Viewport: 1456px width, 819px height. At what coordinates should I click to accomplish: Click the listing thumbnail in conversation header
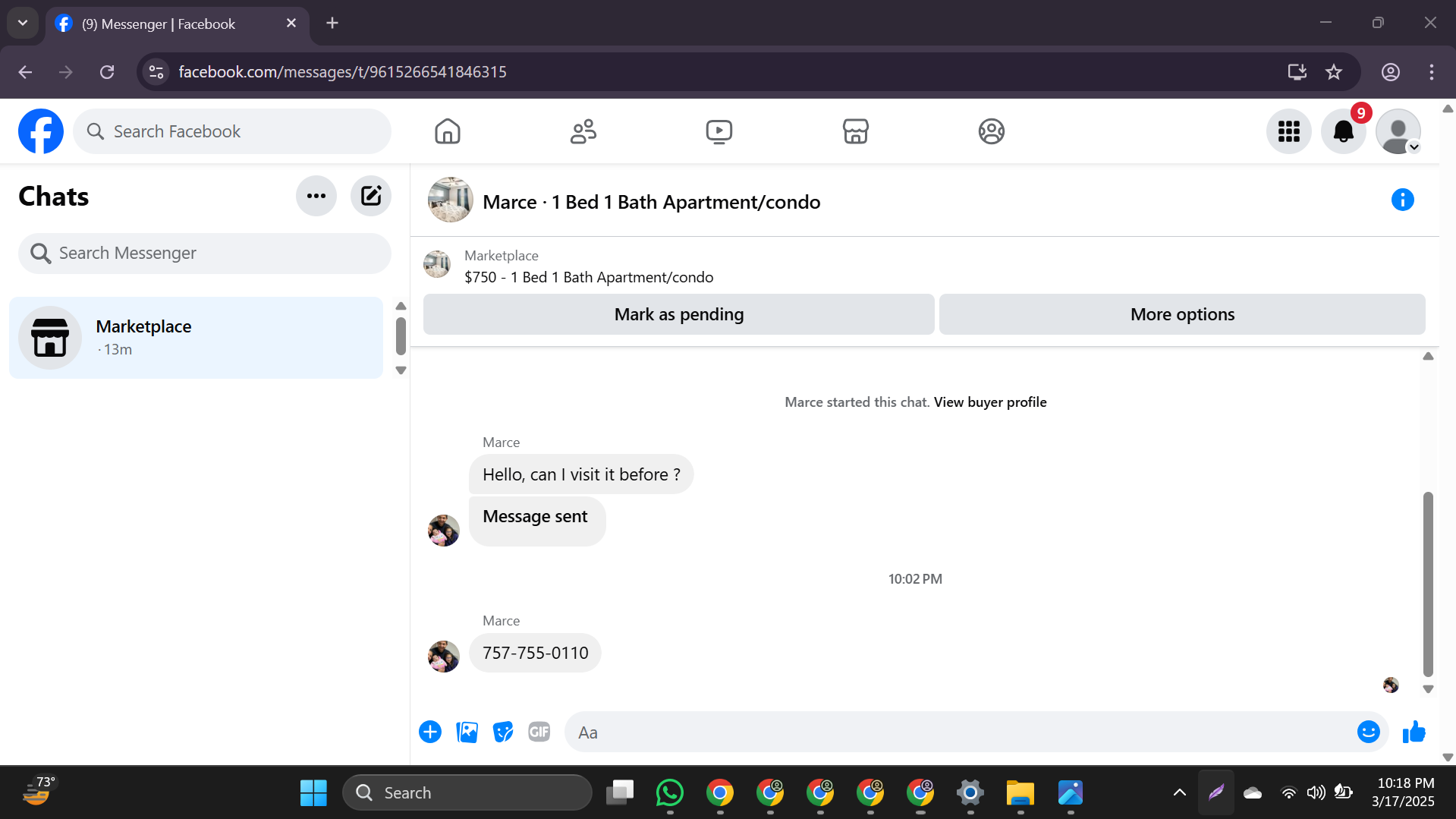coord(451,200)
